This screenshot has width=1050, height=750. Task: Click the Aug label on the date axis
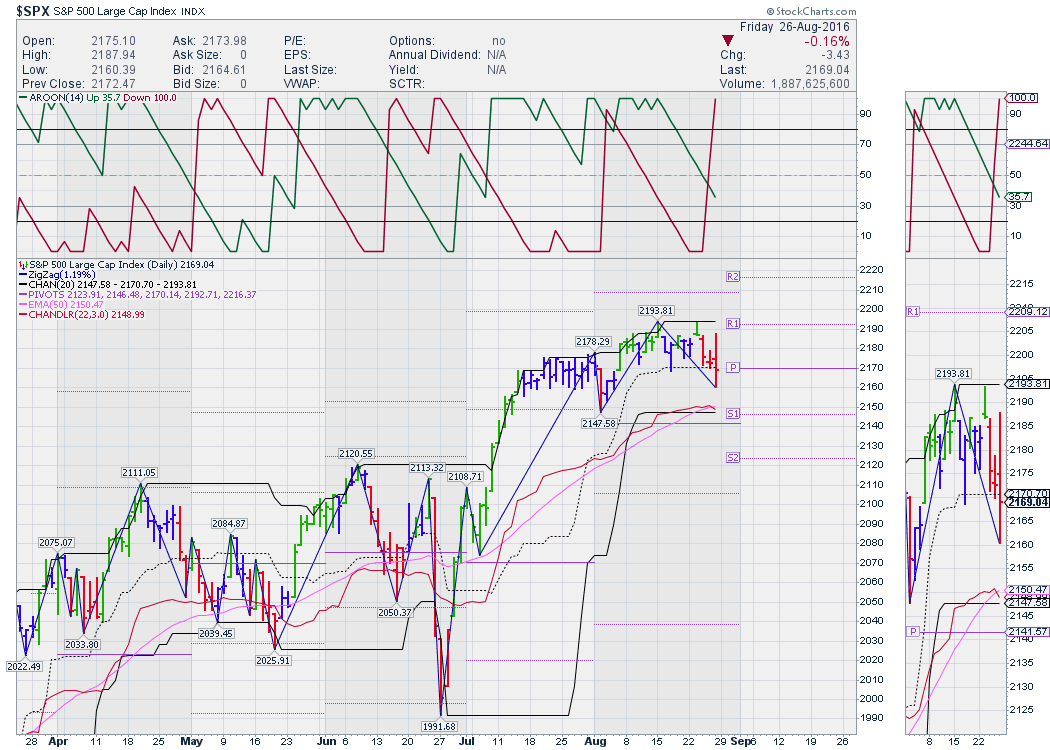click(595, 741)
